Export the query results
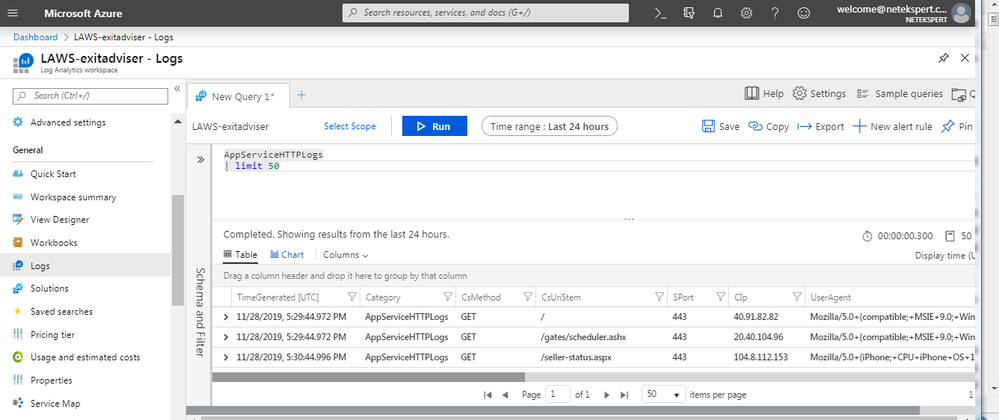This screenshot has width=999, height=420. pyautogui.click(x=821, y=126)
